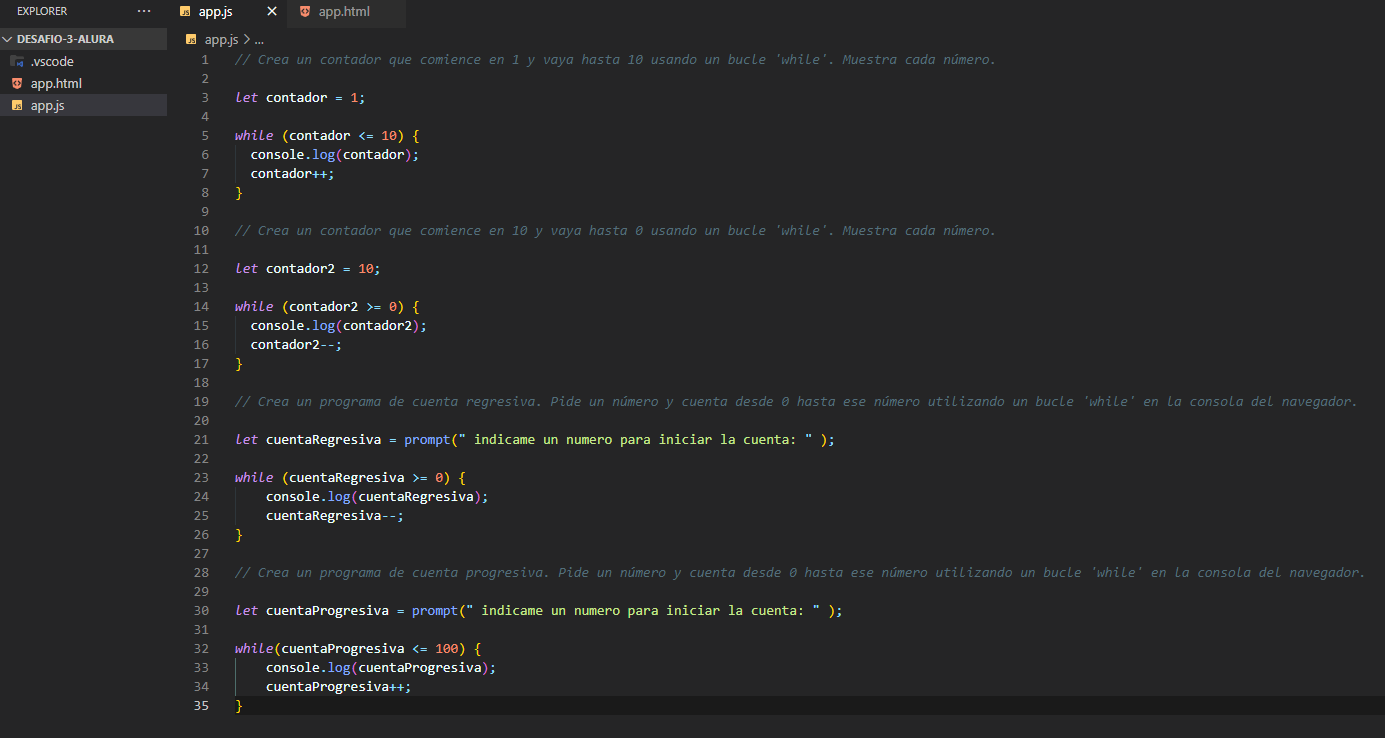
Task: Click 'console.log(contador2);' statement
Action: coord(339,326)
